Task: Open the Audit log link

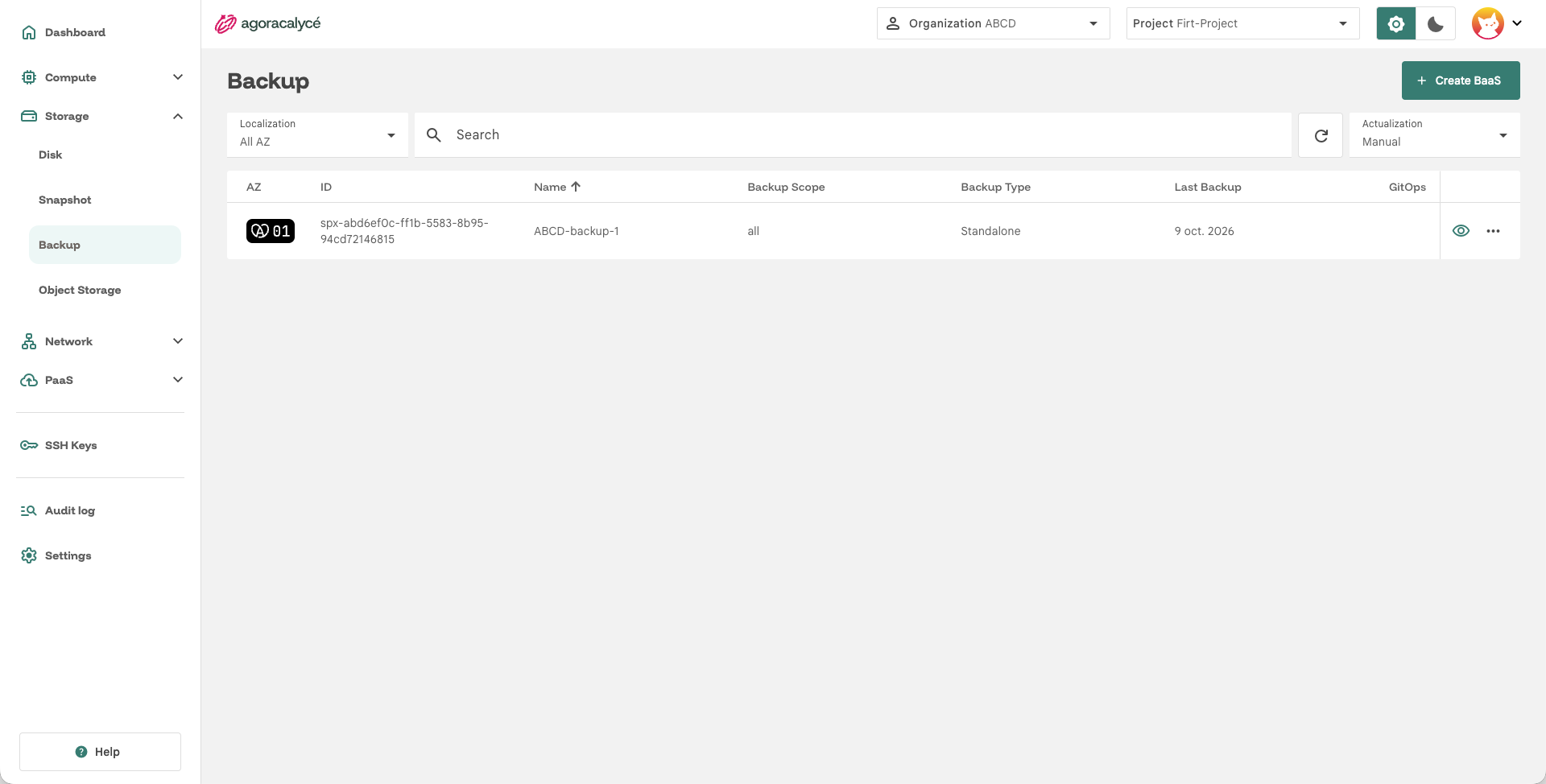Action: pos(70,510)
